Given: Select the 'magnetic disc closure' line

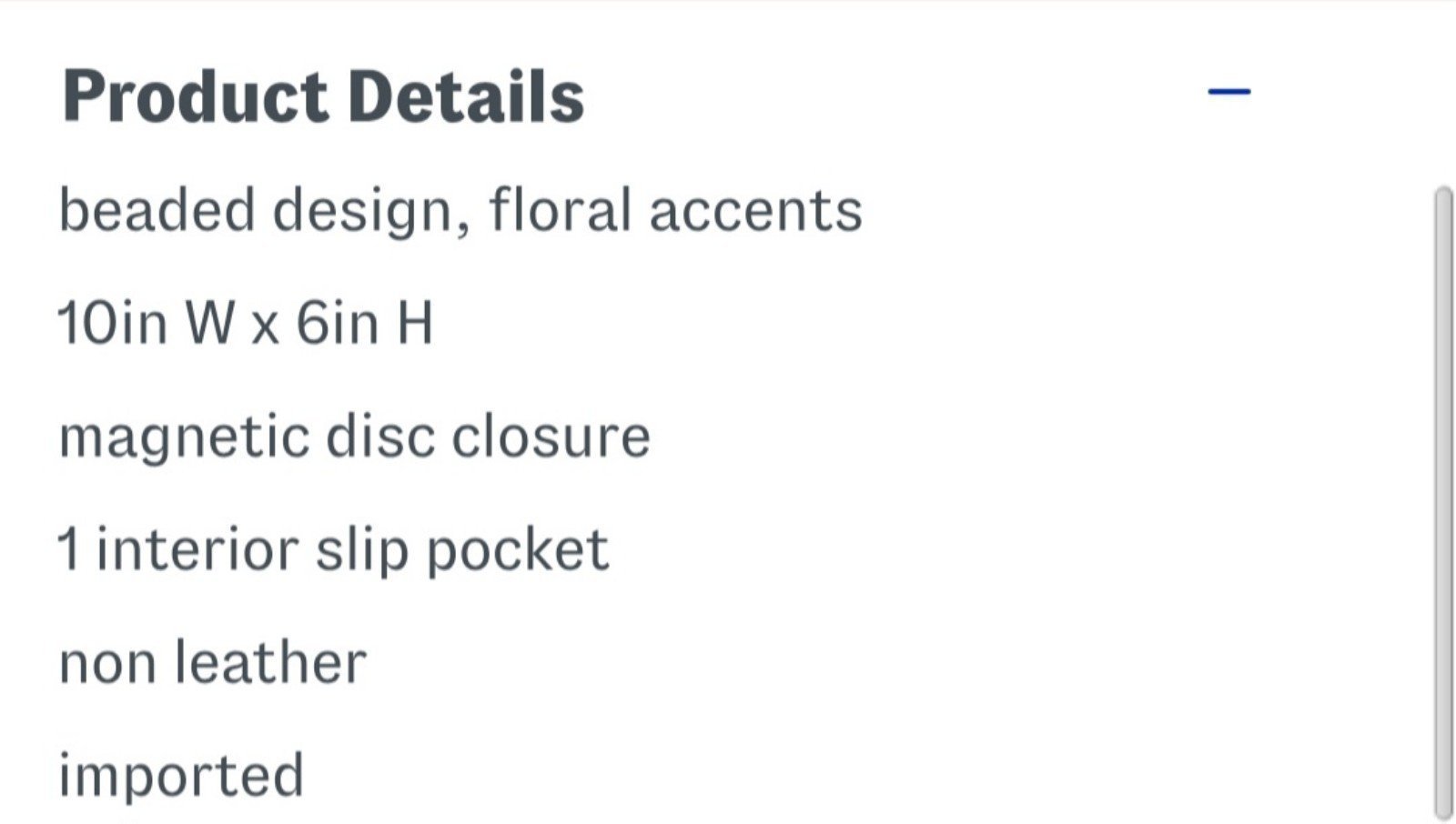Looking at the screenshot, I should click(x=355, y=437).
